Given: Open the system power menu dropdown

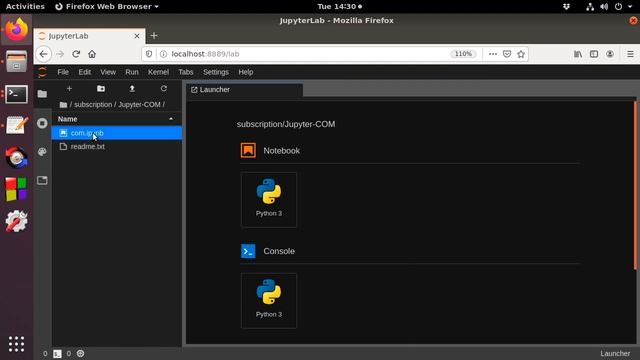Looking at the screenshot, I should (623, 7).
